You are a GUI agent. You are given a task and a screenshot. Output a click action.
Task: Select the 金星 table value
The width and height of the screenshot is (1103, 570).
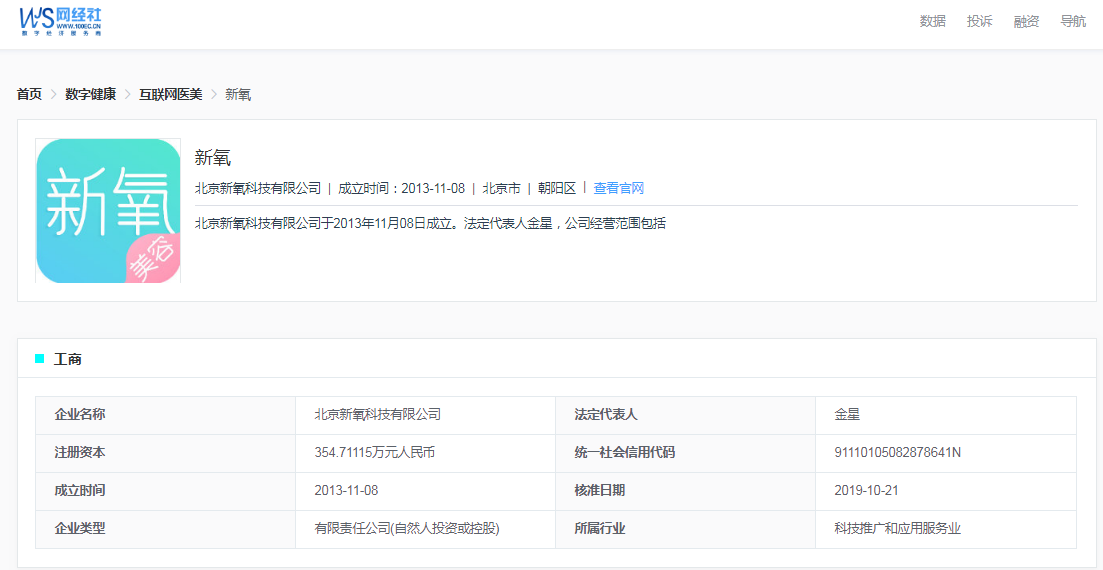pyautogui.click(x=848, y=414)
